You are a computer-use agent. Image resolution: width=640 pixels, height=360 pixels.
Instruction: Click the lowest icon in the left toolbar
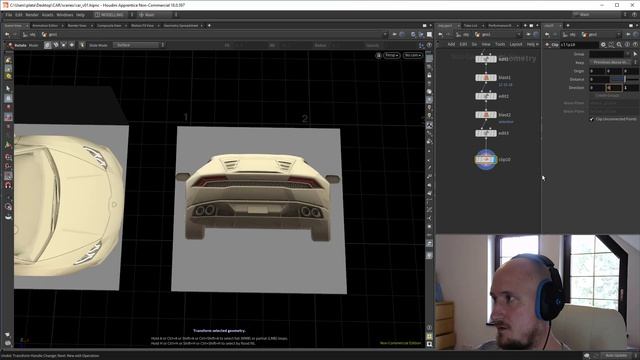[x=8, y=343]
